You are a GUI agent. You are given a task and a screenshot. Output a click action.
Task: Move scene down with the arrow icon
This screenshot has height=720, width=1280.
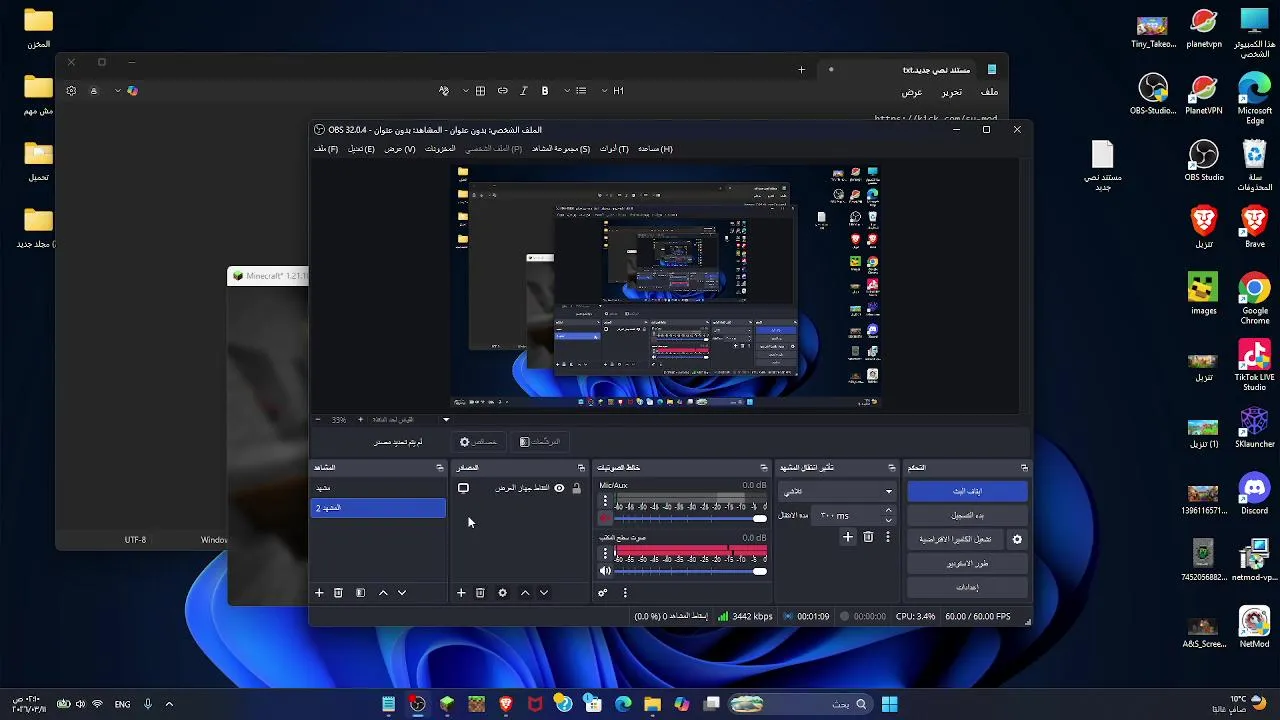pos(402,593)
